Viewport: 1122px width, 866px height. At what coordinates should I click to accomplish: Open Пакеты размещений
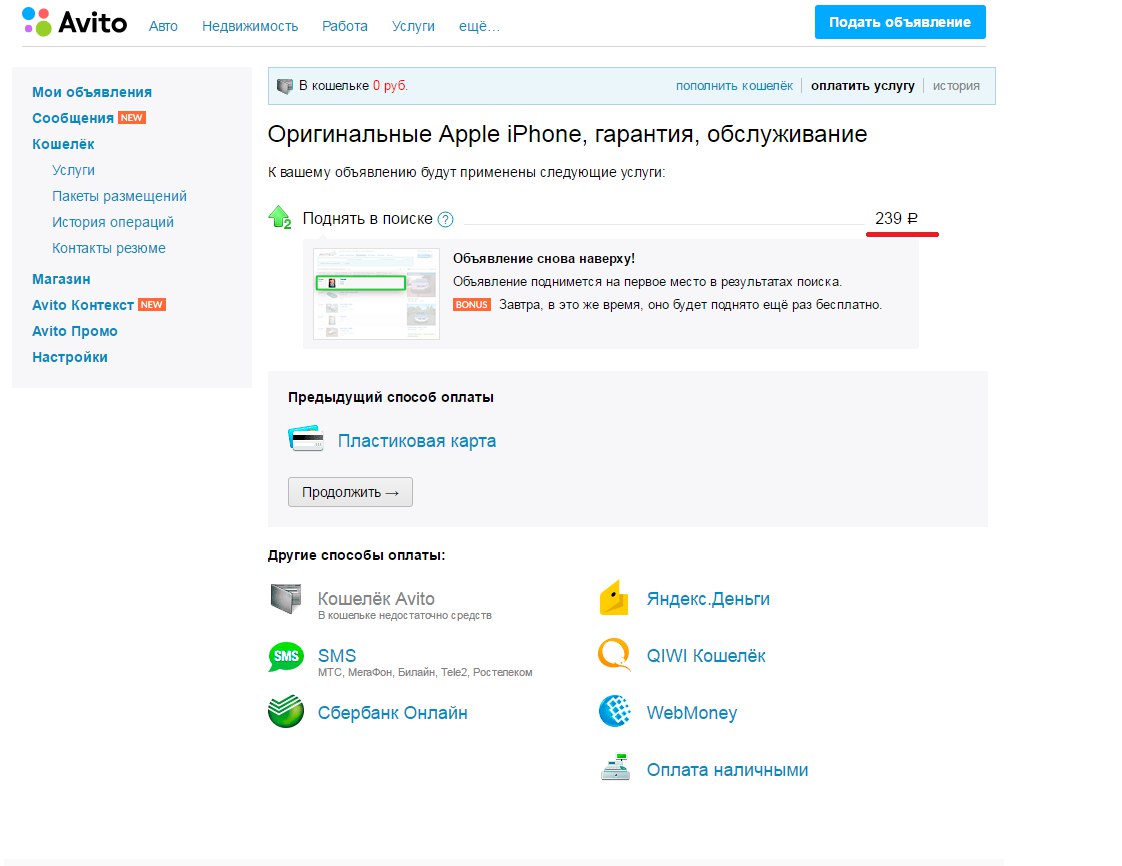coord(119,196)
